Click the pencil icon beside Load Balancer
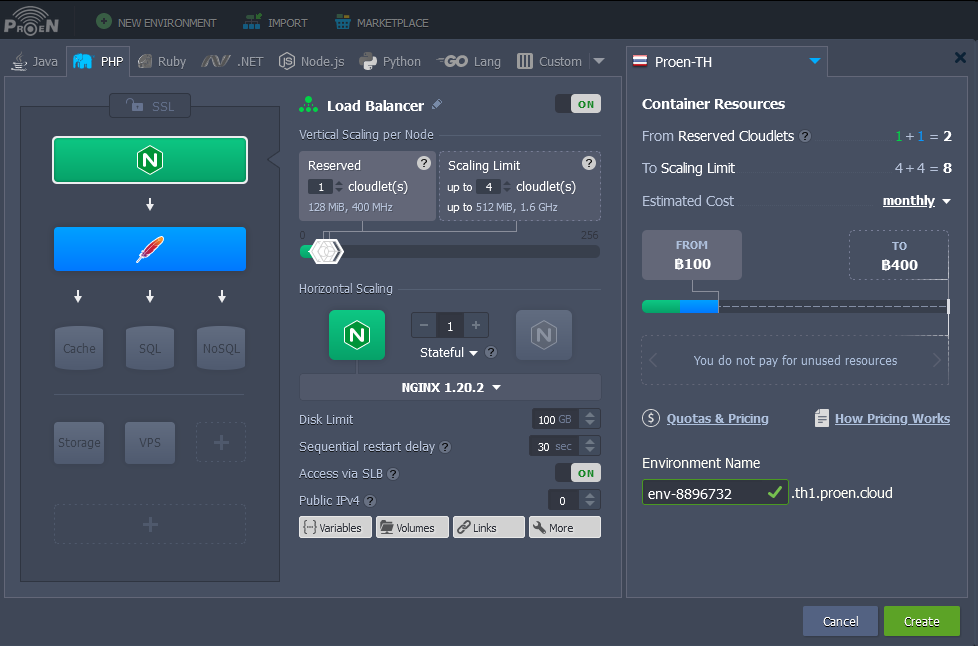Viewport: 978px width, 646px height. (437, 105)
